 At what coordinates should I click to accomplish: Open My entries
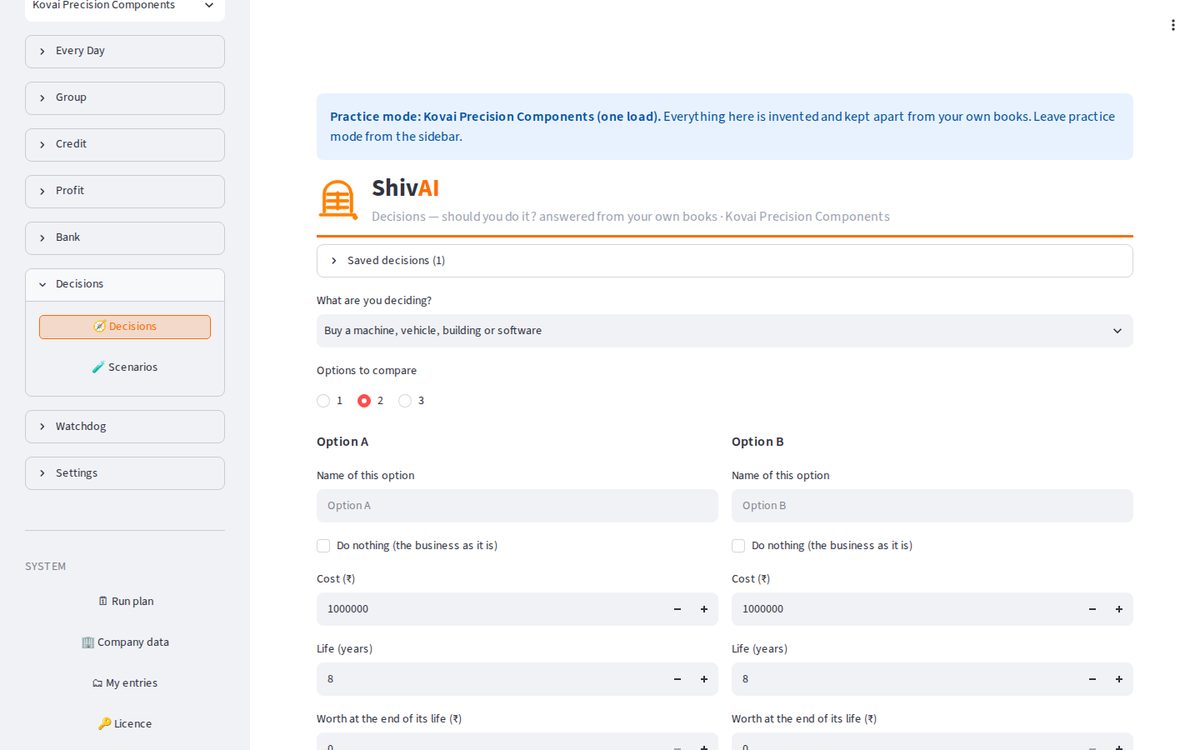click(125, 684)
